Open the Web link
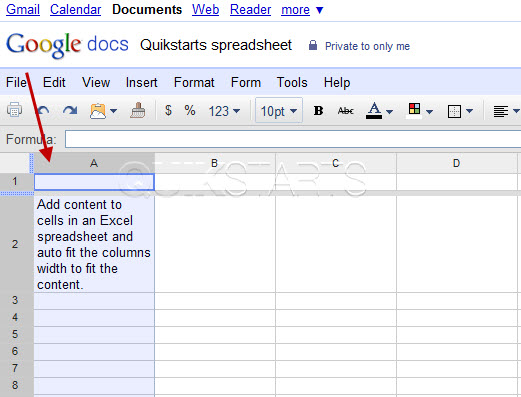 point(205,9)
